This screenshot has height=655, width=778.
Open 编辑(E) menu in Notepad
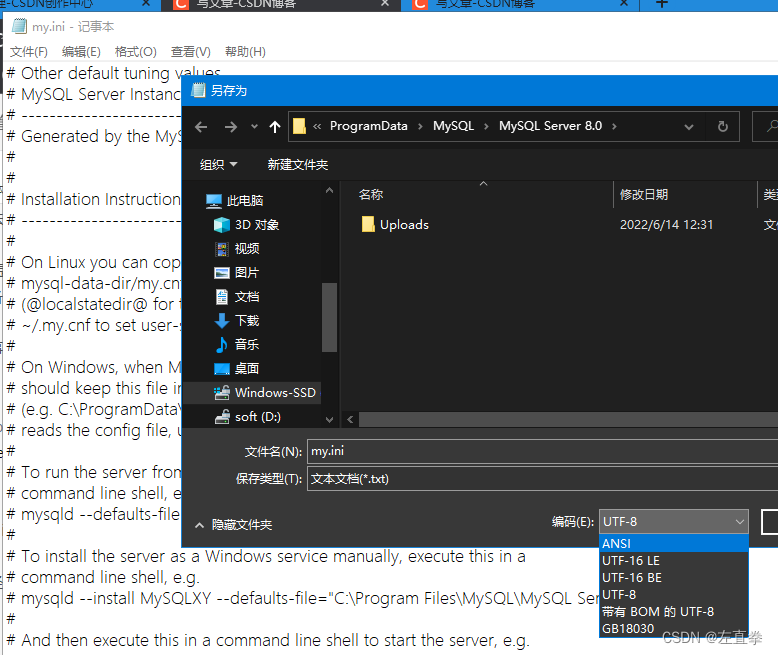(x=81, y=52)
